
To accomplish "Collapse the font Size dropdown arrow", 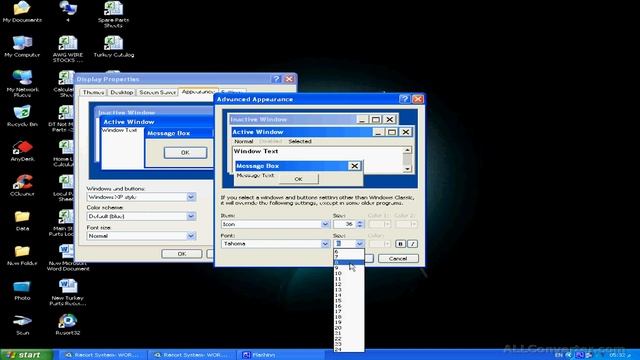I will pos(359,244).
